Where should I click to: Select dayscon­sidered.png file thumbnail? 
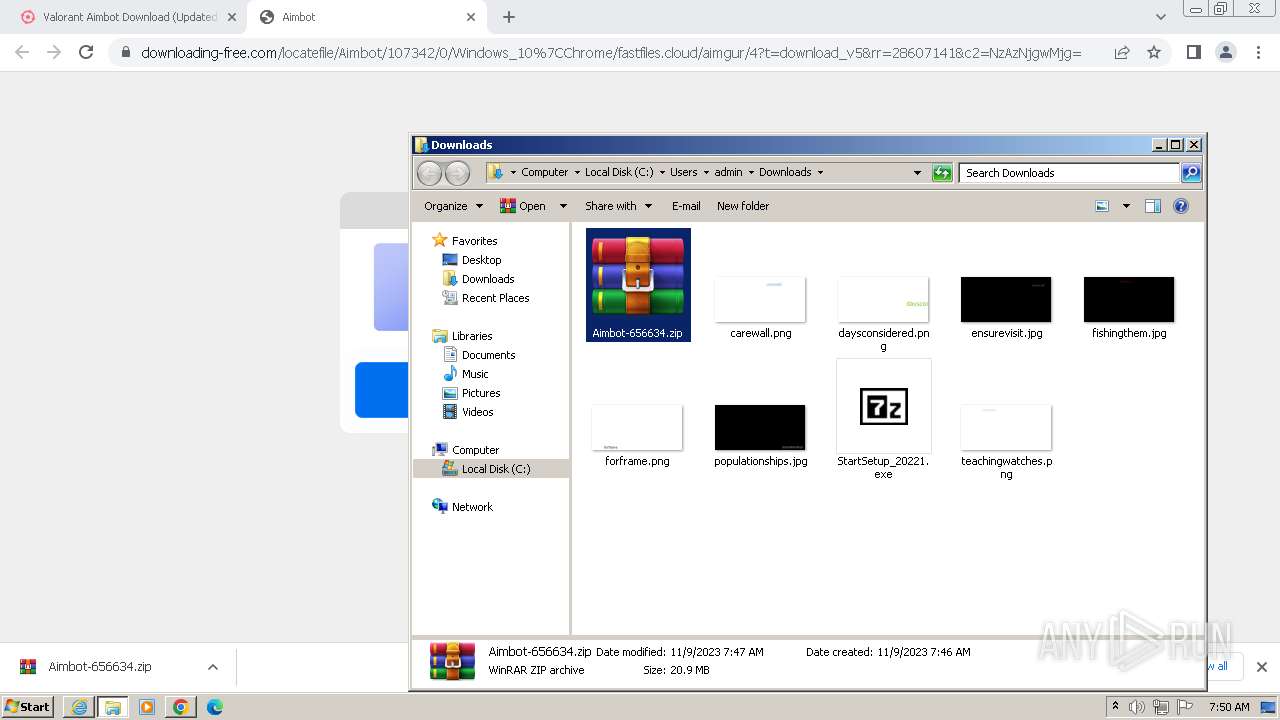click(x=883, y=299)
